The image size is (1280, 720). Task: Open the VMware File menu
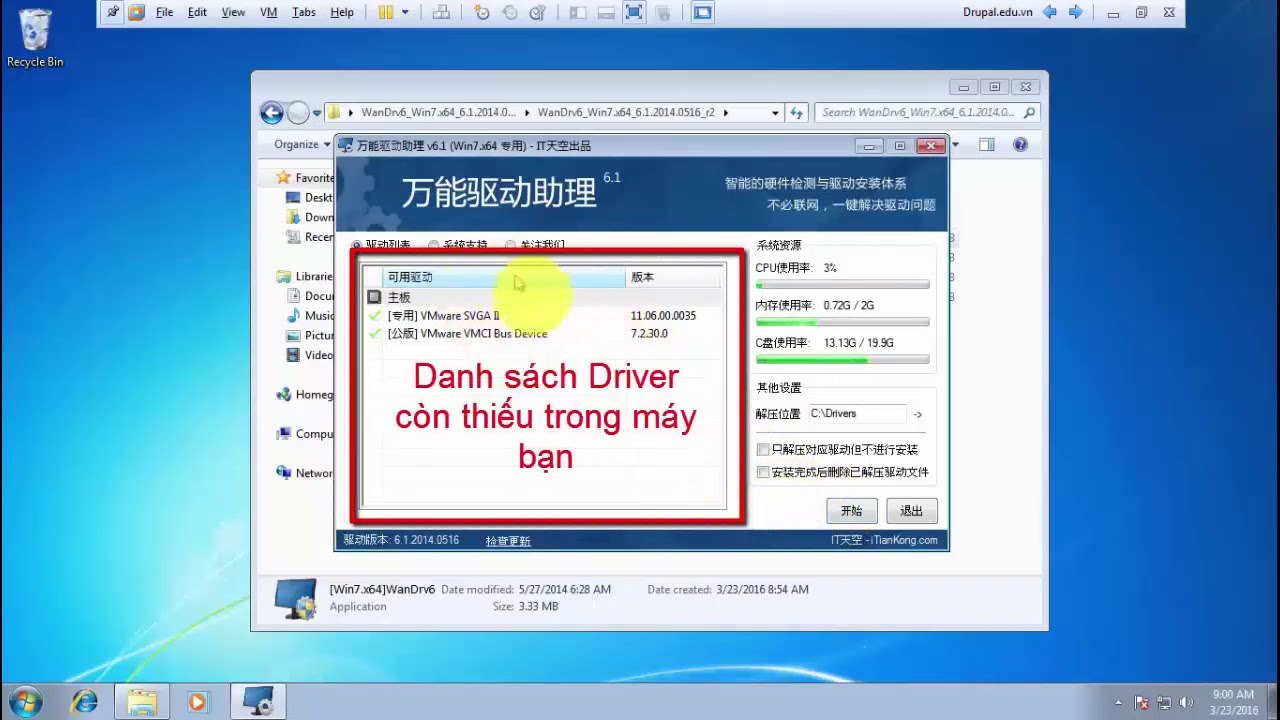164,12
